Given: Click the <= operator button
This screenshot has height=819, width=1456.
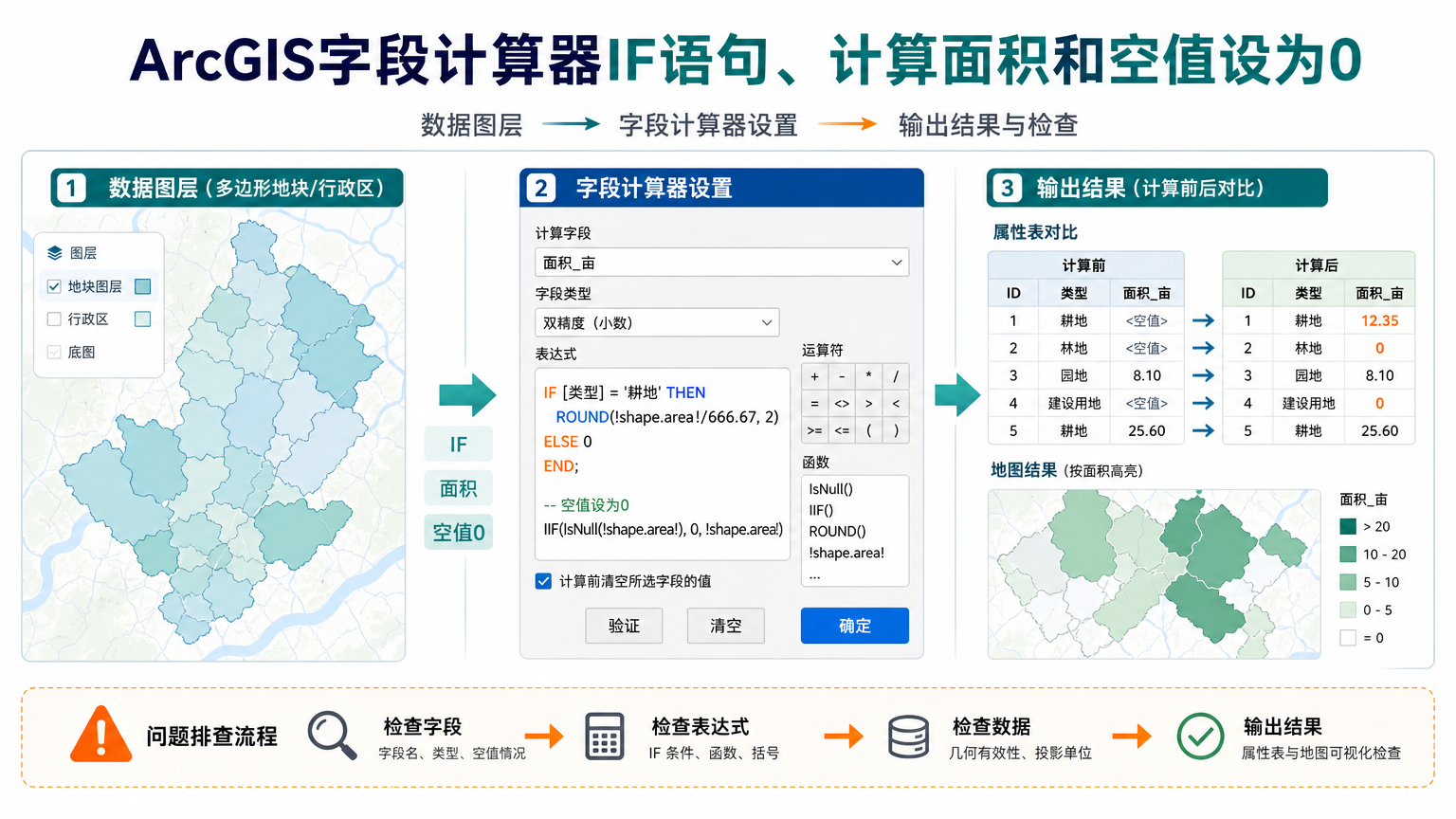Looking at the screenshot, I should 842,430.
